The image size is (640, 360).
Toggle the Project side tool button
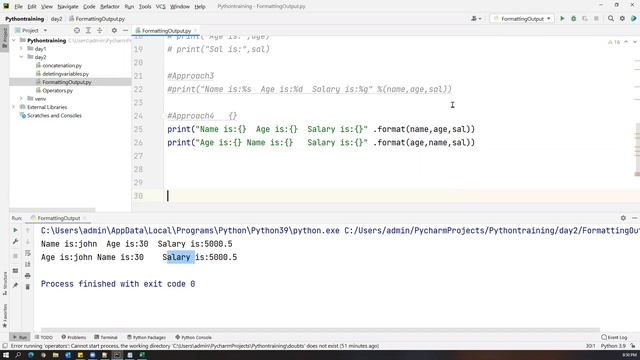coord(4,37)
